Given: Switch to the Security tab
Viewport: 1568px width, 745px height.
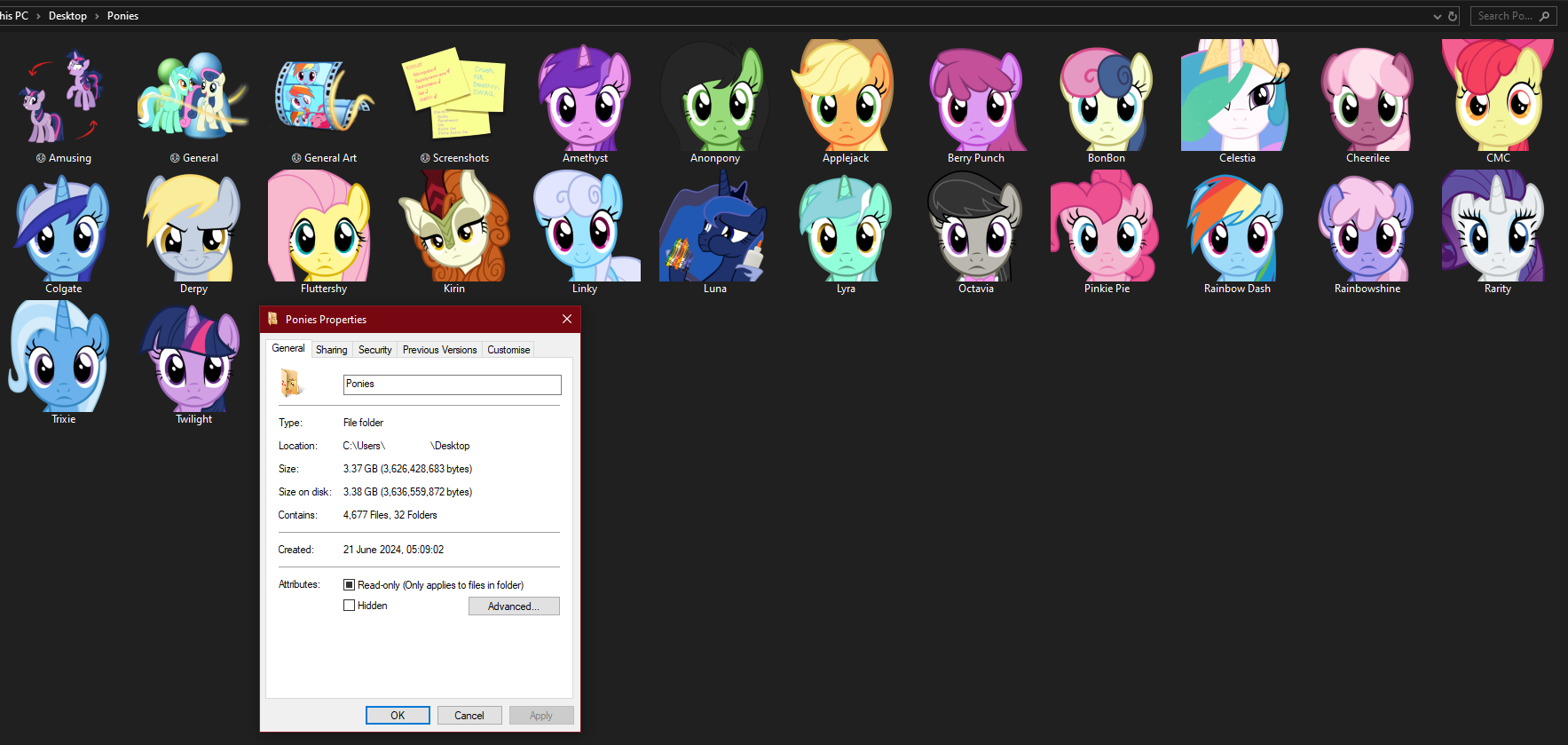Looking at the screenshot, I should 374,350.
